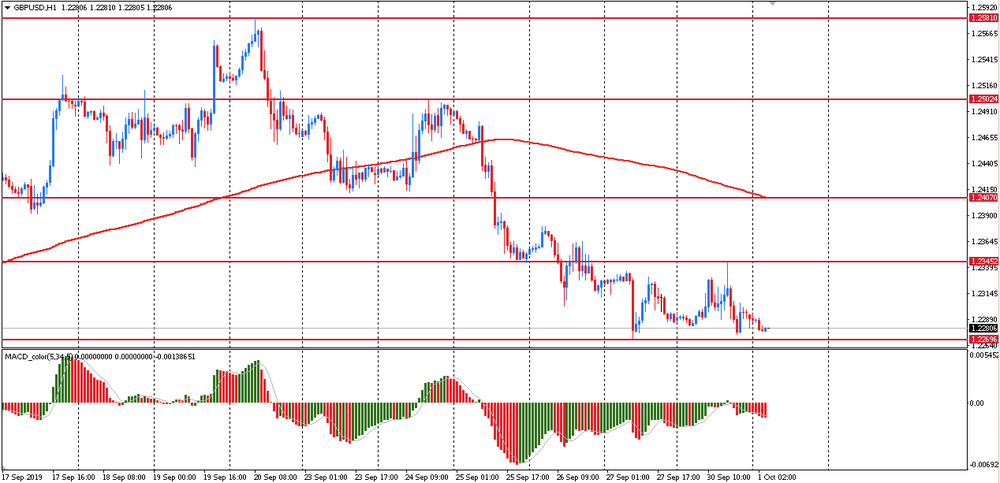Click the 17 Sep 2019 date label

20,477
